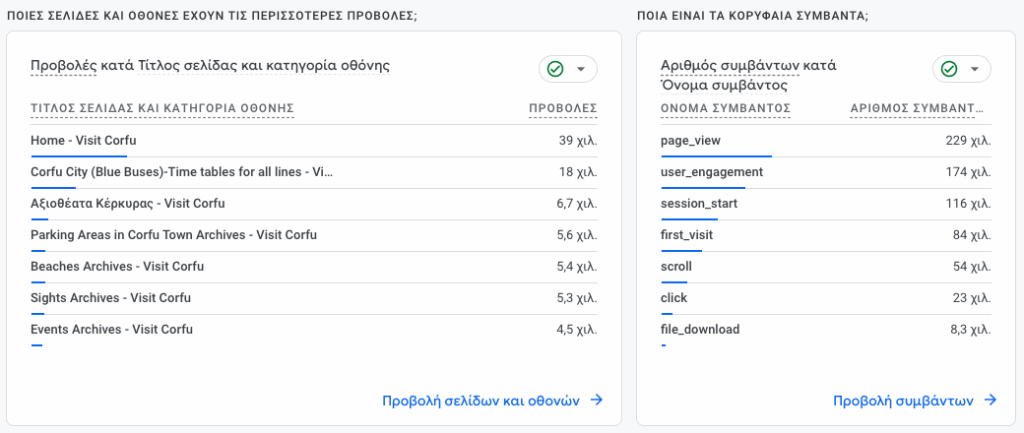Open dropdown arrow in events count card

point(974,69)
